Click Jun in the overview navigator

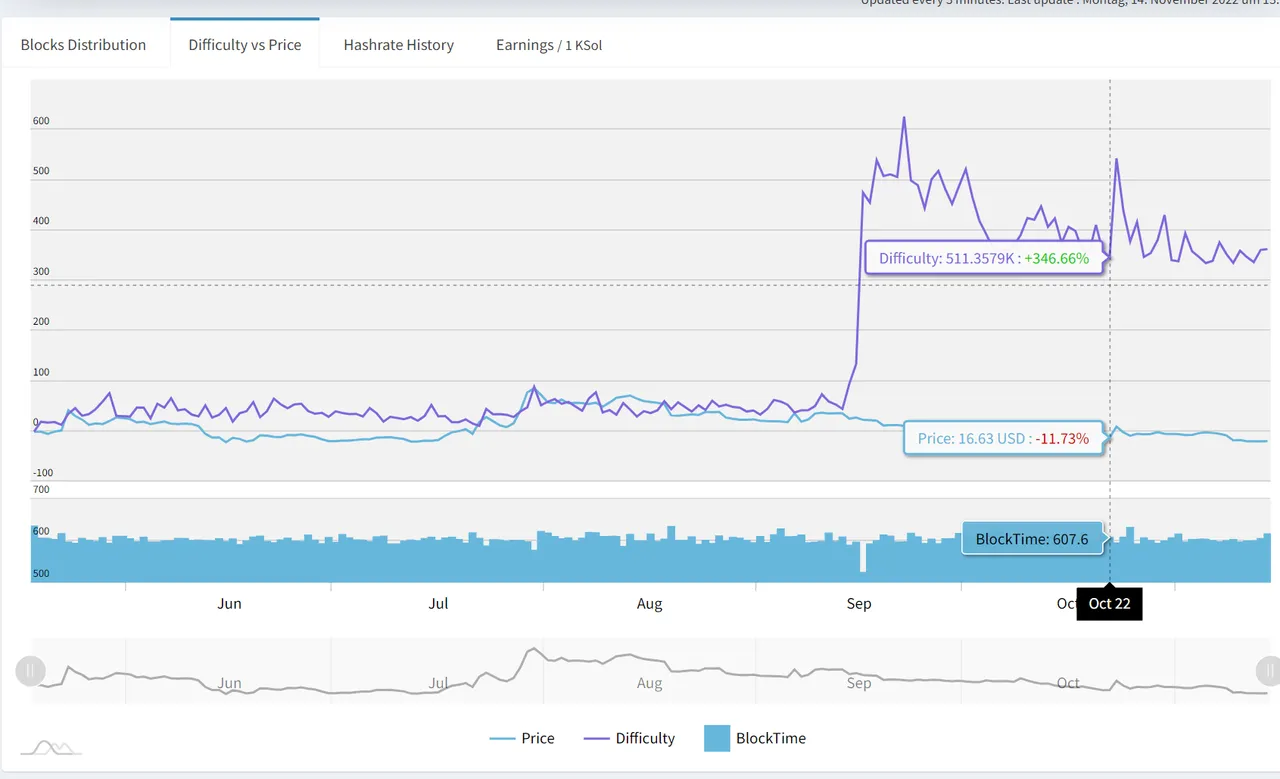click(230, 683)
